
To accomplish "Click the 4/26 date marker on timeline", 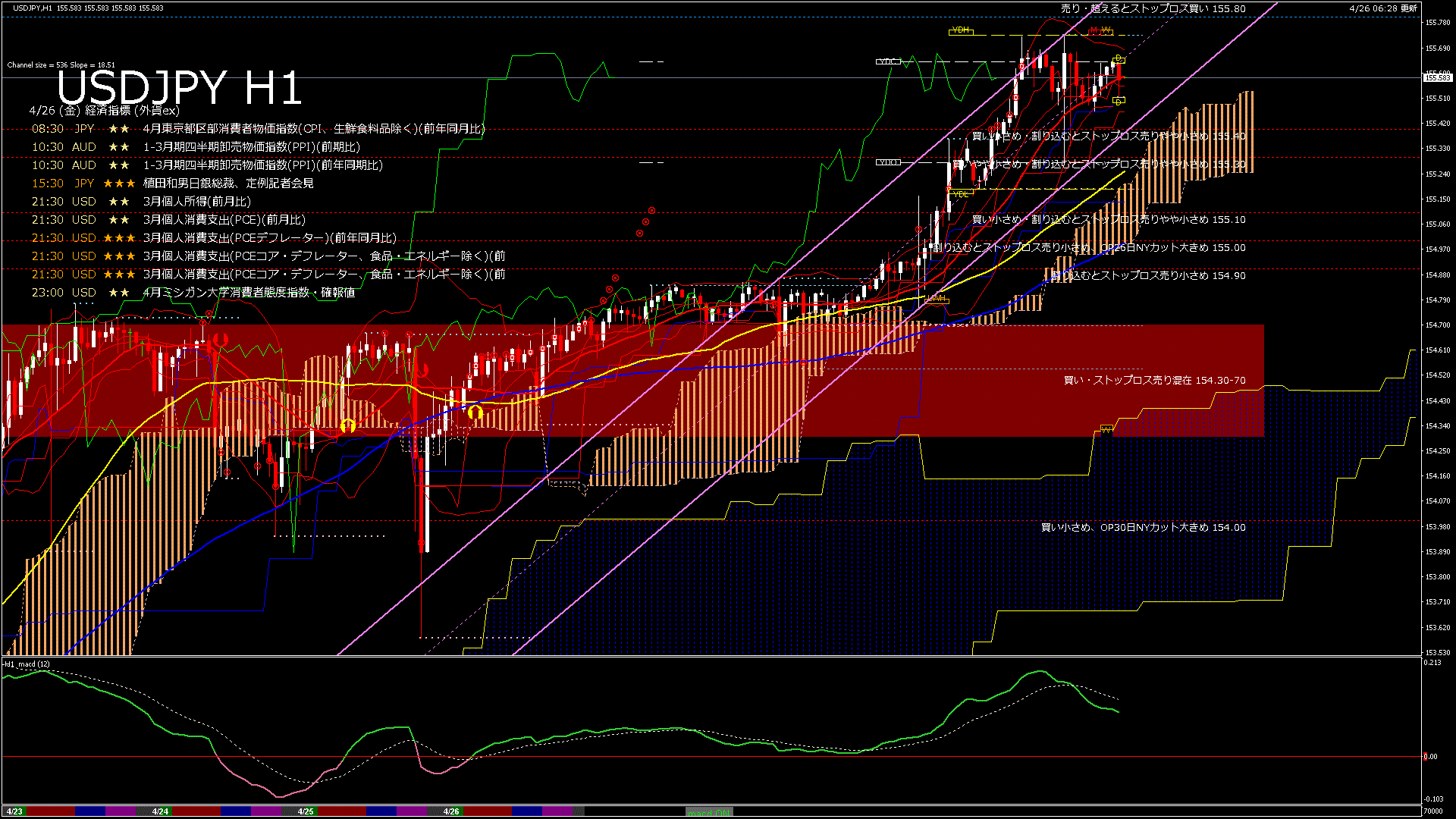I will (x=451, y=811).
